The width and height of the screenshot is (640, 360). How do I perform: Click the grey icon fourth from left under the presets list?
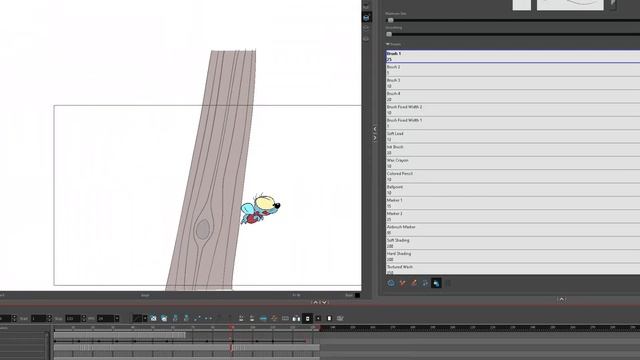(x=425, y=283)
